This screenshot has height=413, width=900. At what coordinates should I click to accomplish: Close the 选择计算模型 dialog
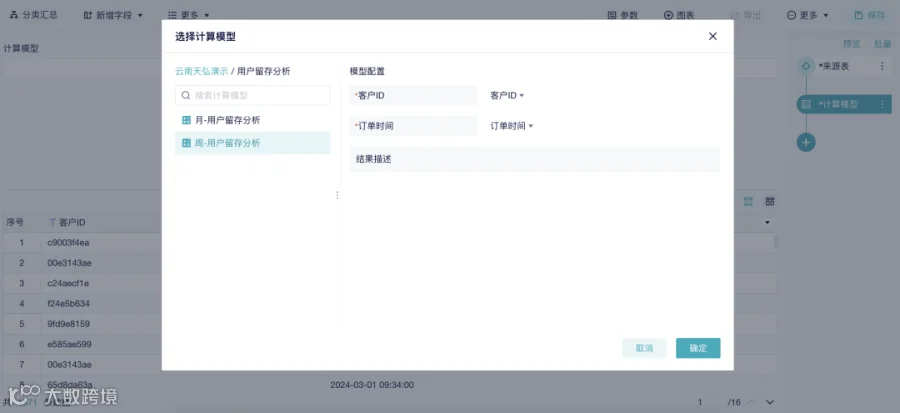coord(712,36)
